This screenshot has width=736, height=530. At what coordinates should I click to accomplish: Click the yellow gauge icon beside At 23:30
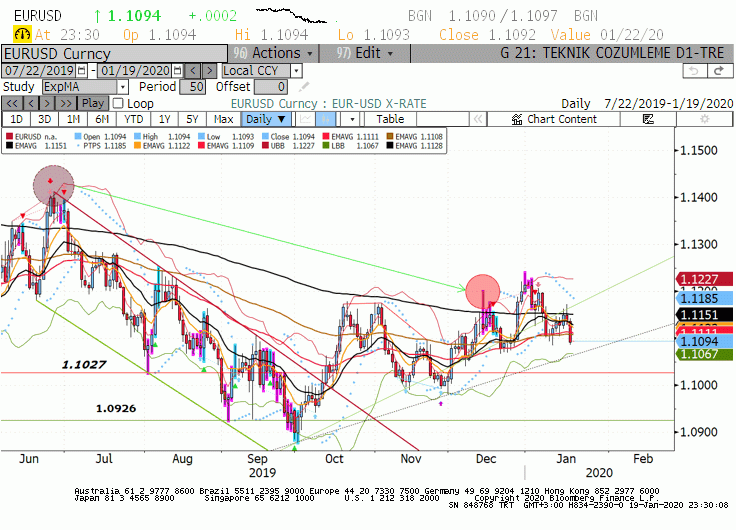click(23, 34)
